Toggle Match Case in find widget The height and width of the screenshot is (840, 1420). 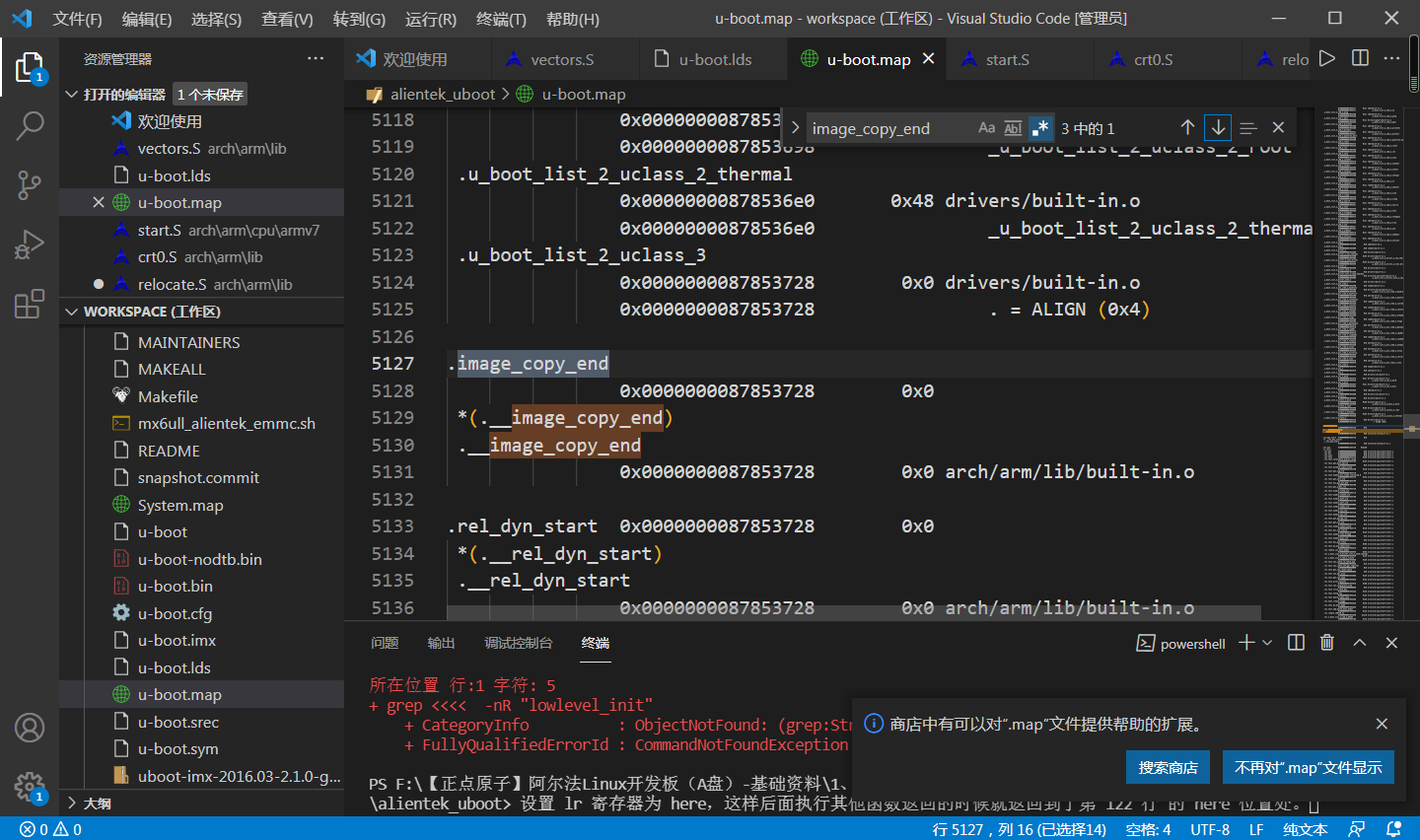[986, 128]
